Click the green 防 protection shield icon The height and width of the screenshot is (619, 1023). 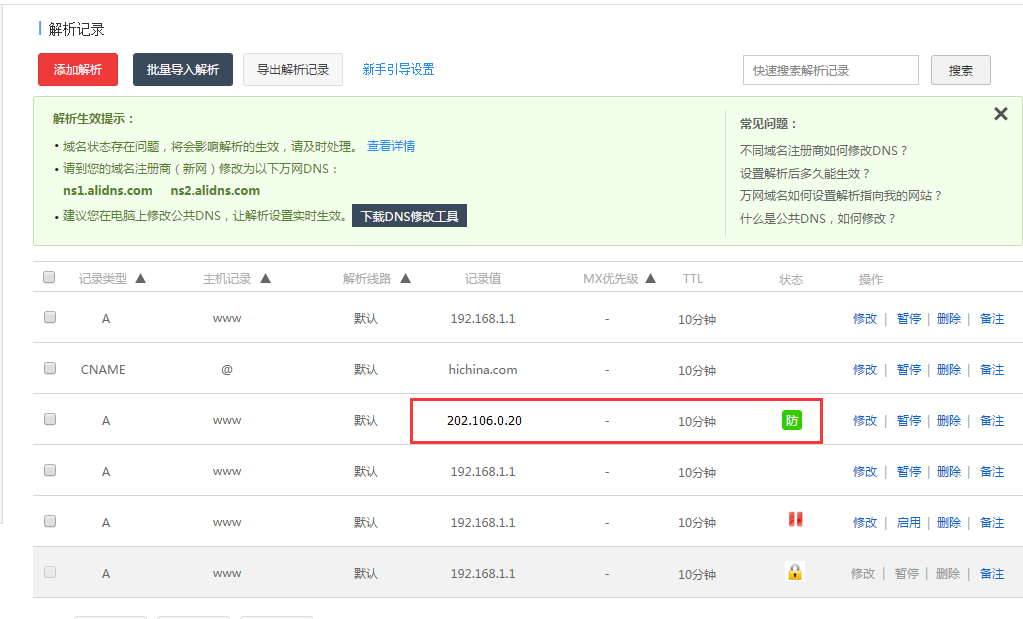click(x=791, y=420)
